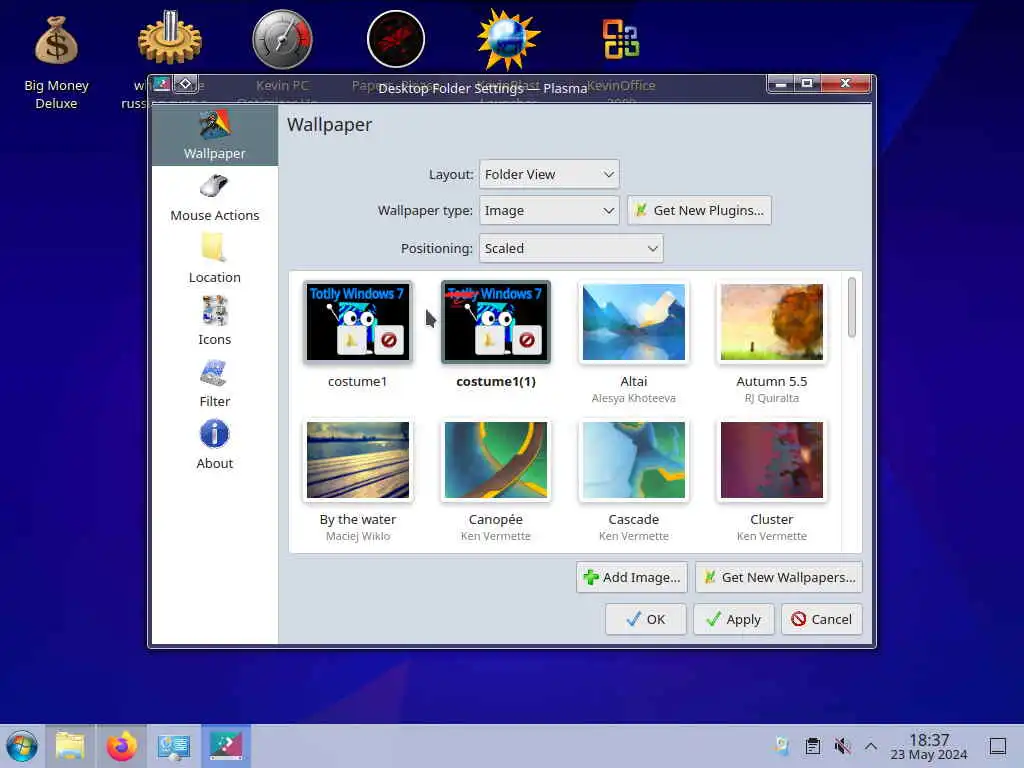
Task: Confirm with the OK button
Action: (x=645, y=619)
